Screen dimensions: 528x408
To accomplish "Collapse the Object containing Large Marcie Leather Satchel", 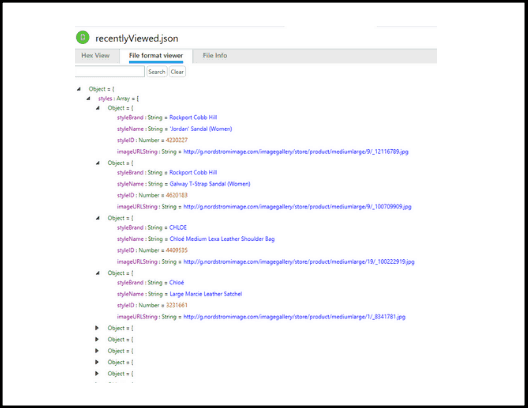I will [98, 273].
